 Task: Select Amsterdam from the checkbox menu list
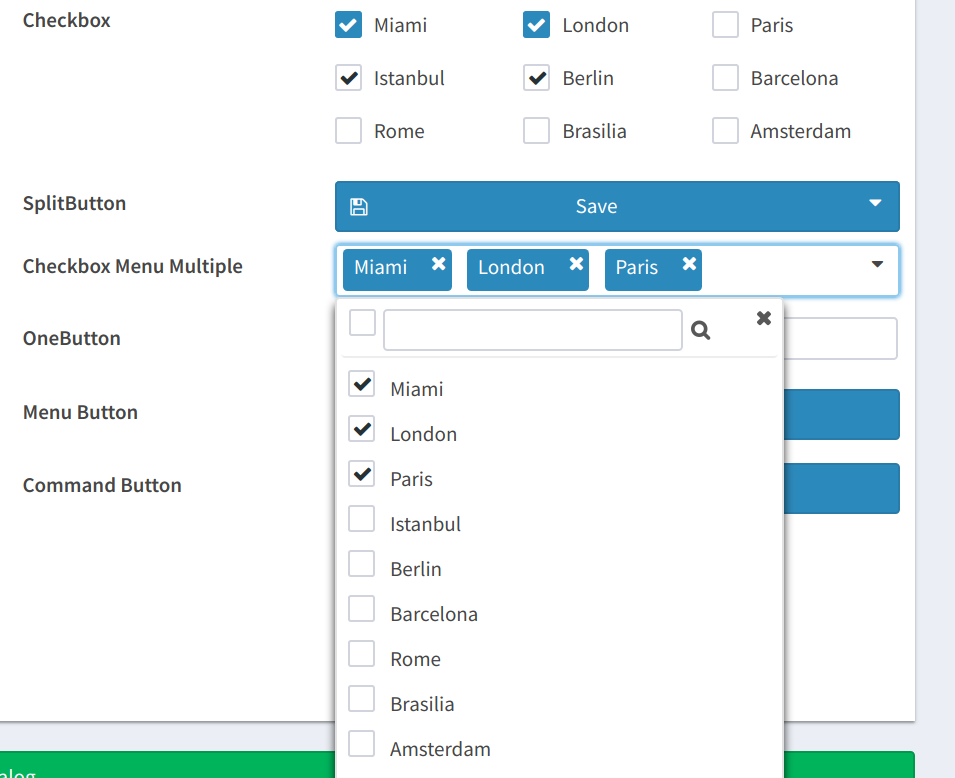361,743
